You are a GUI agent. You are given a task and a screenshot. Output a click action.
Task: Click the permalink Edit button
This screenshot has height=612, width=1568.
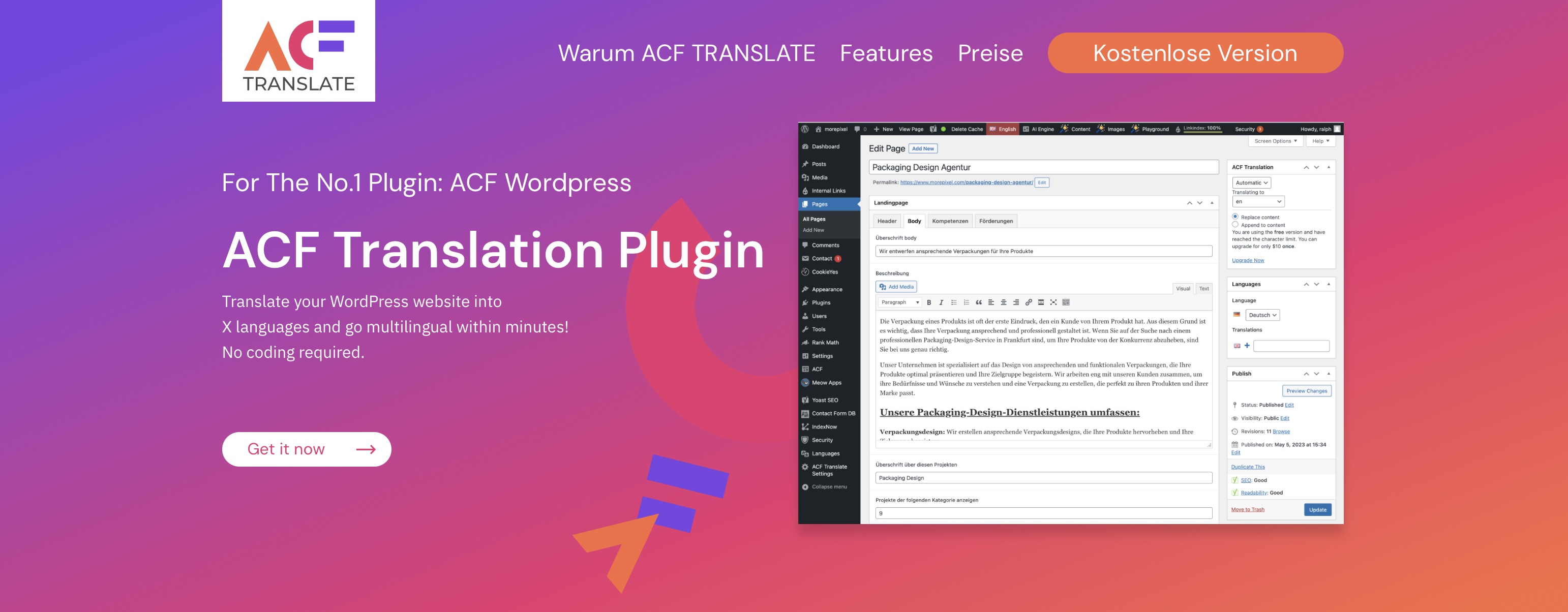(x=1041, y=182)
